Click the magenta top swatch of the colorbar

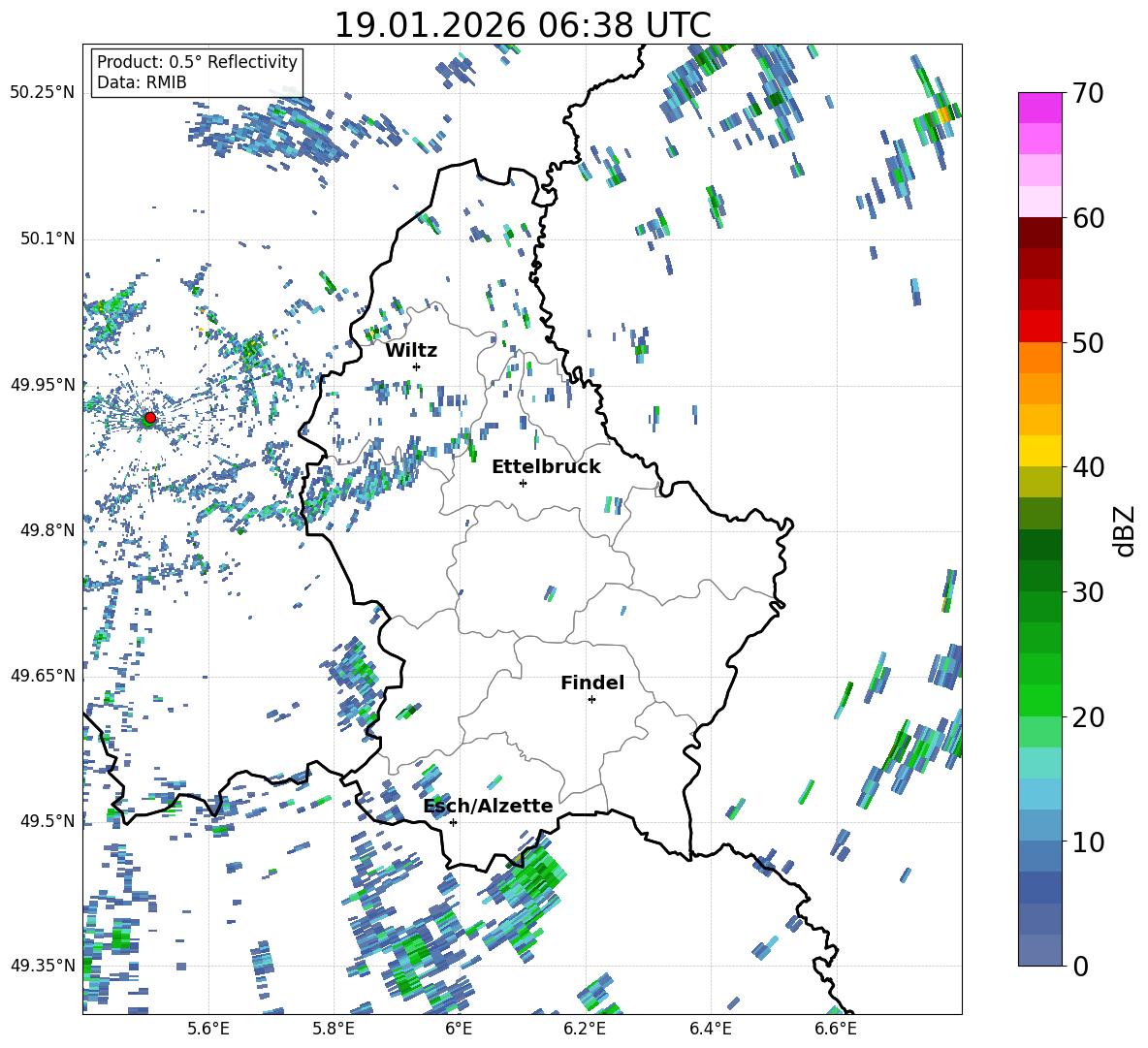pyautogui.click(x=1040, y=108)
